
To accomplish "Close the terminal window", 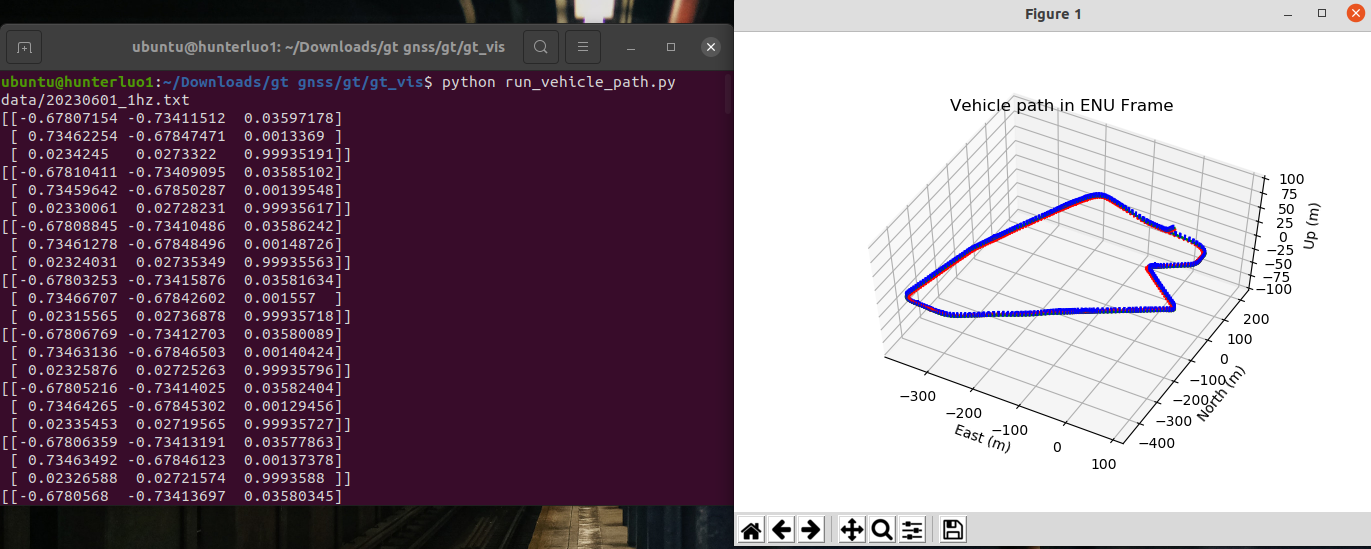I will click(x=710, y=47).
